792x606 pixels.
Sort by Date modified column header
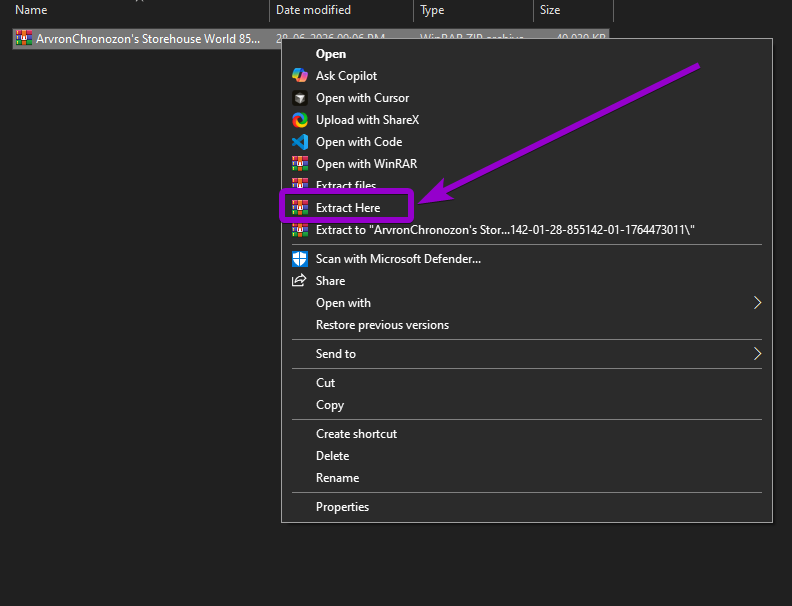tap(313, 10)
